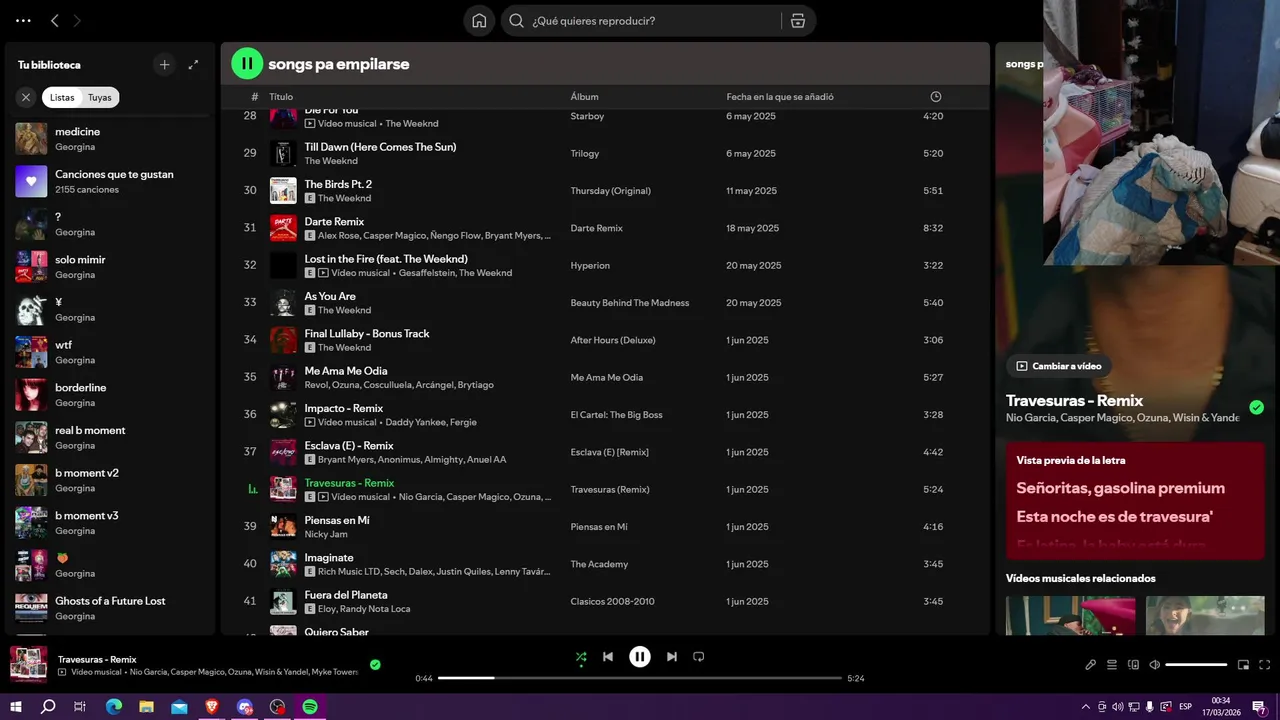Screen dimensions: 1280x720
Task: Open the Vista previa de la letra card
Action: point(1135,501)
